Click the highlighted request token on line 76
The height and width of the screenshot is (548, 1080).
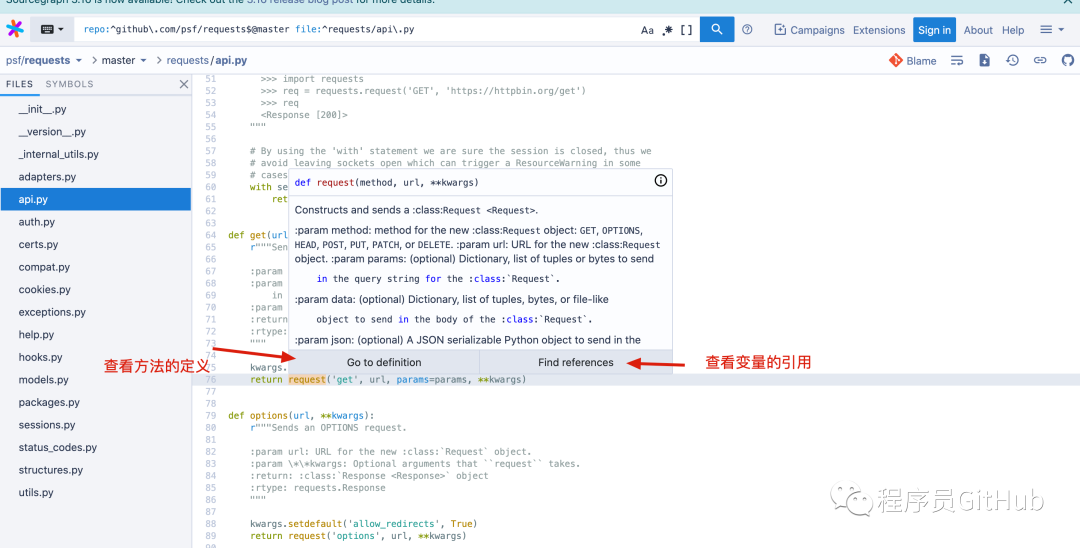307,379
